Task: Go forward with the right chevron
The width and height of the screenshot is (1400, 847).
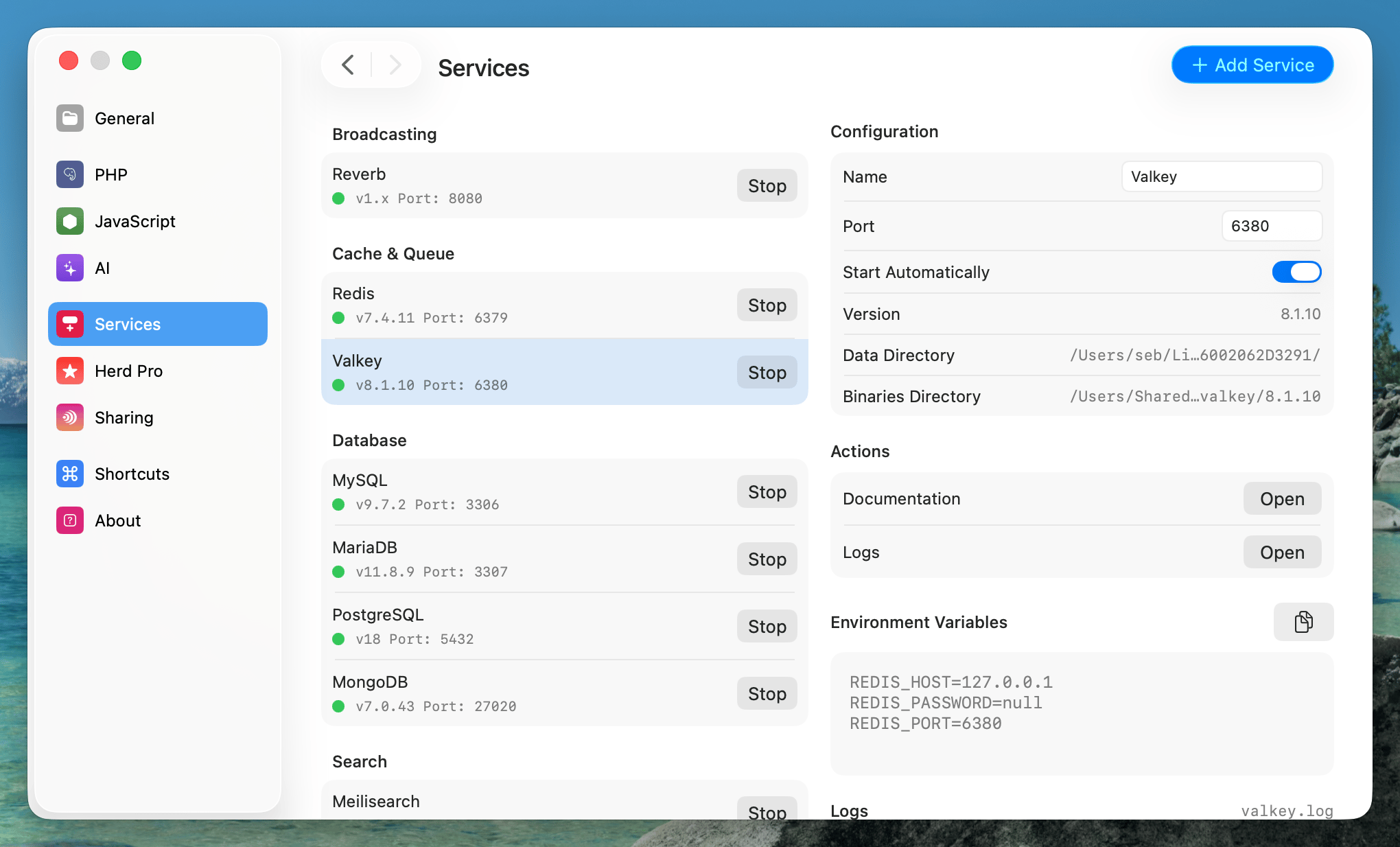Action: point(395,65)
